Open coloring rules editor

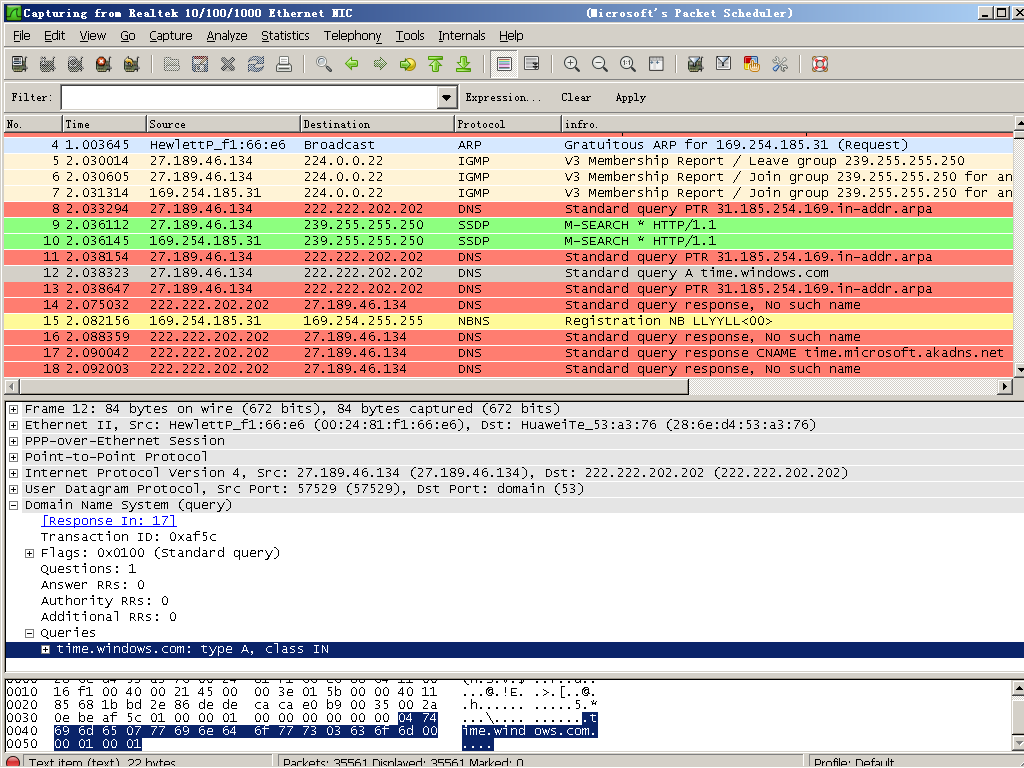[752, 64]
